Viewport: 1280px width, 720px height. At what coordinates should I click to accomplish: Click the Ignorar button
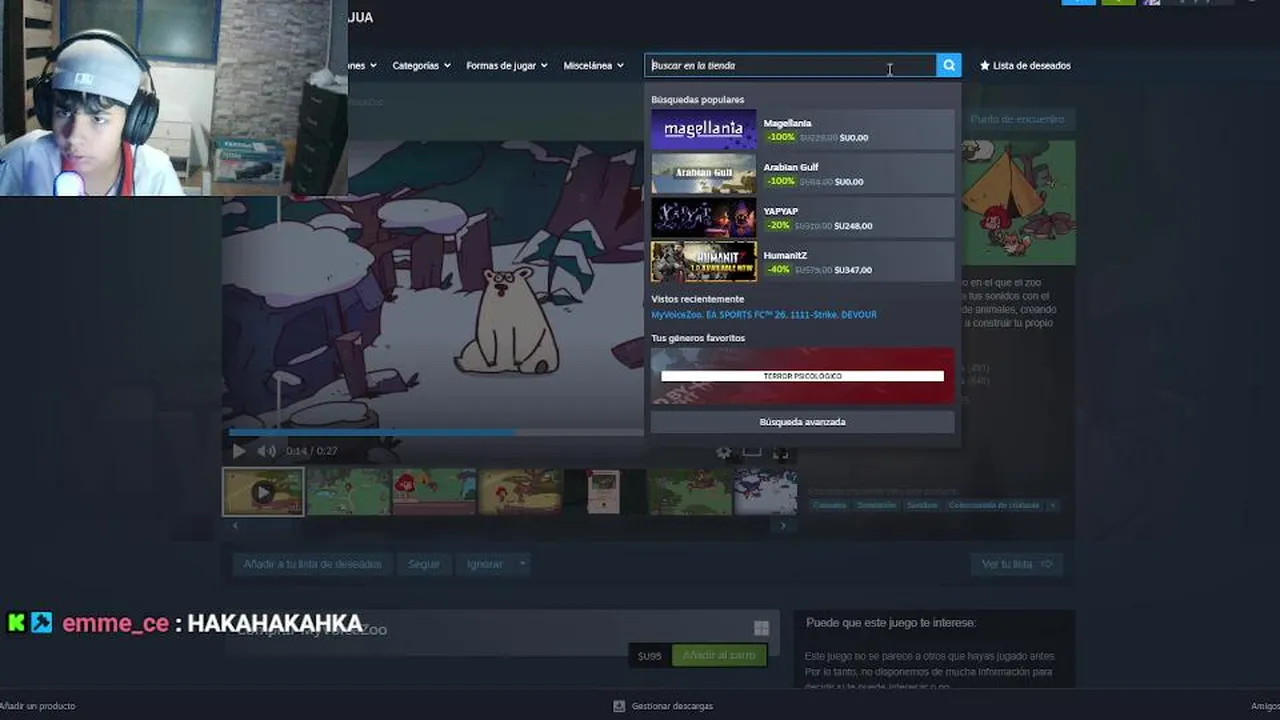click(485, 564)
